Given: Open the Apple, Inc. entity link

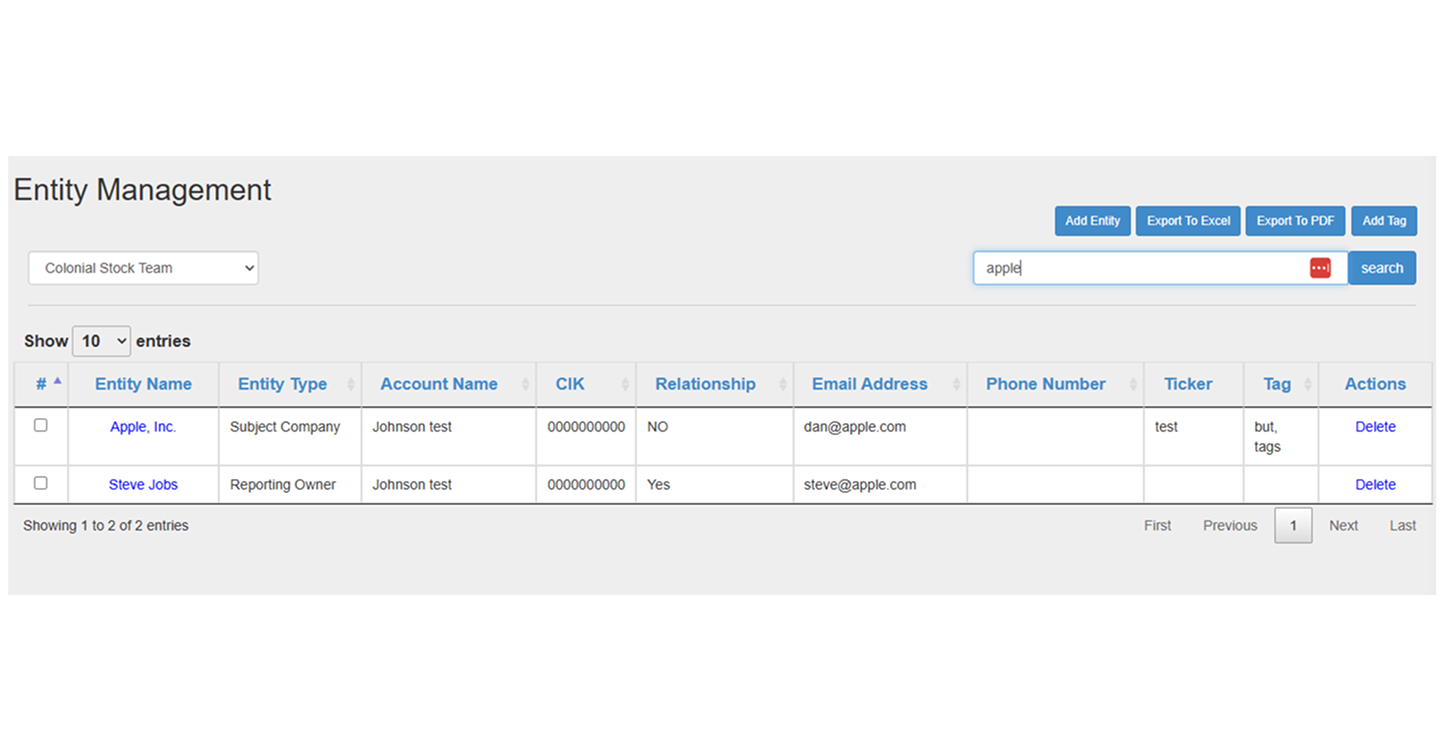Looking at the screenshot, I should click(x=143, y=426).
